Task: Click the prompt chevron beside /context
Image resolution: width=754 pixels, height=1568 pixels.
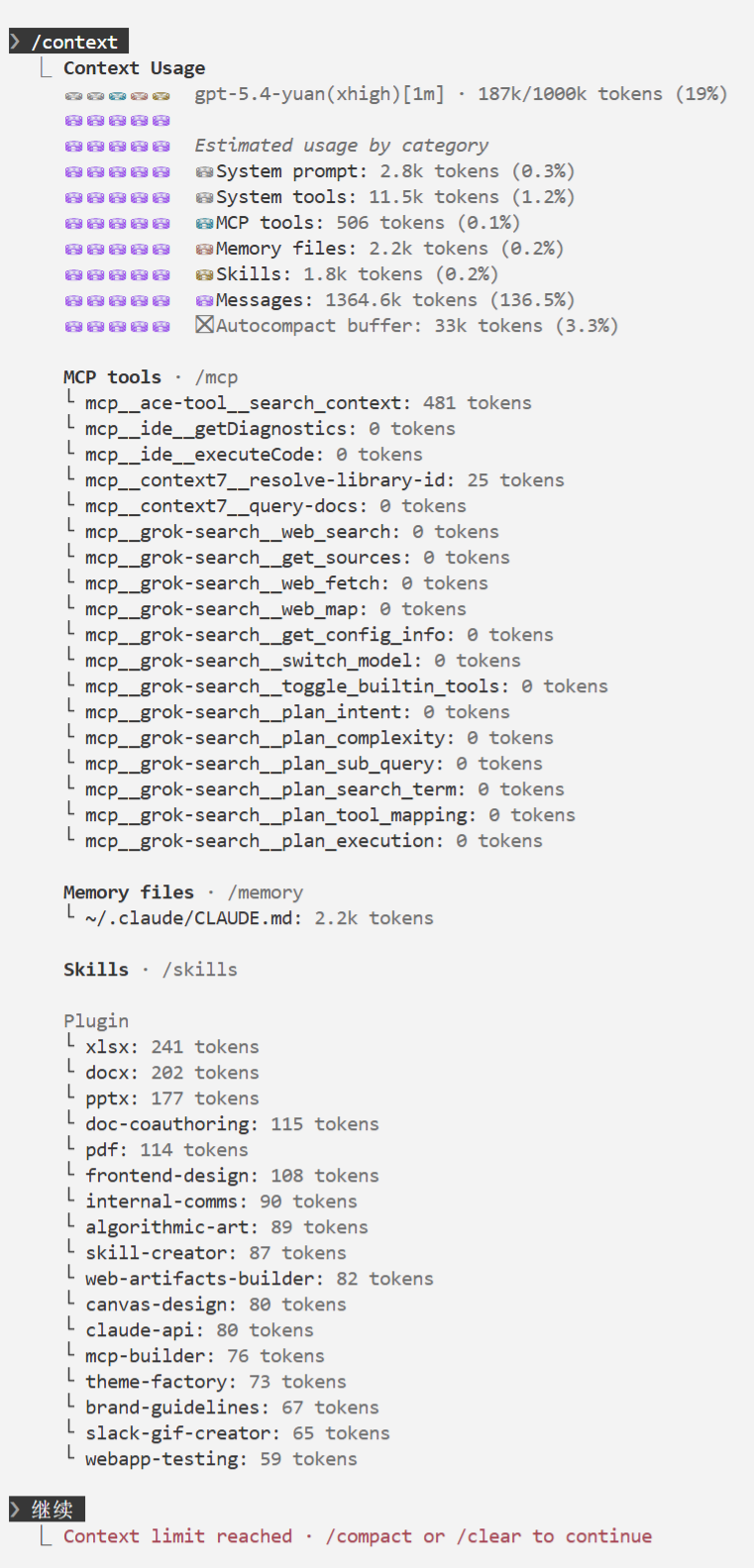Action: pyautogui.click(x=16, y=42)
